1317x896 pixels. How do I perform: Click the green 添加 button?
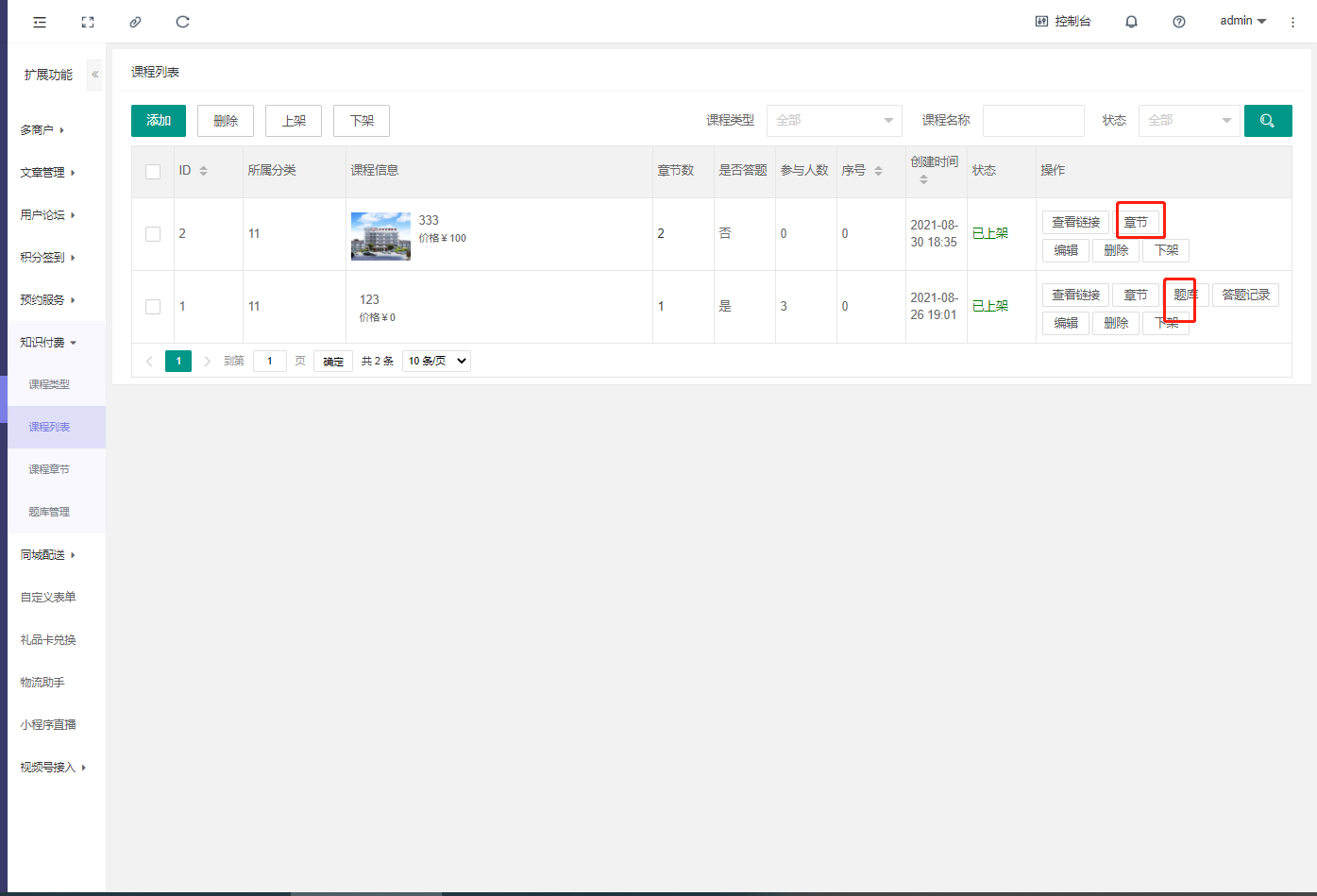click(159, 121)
